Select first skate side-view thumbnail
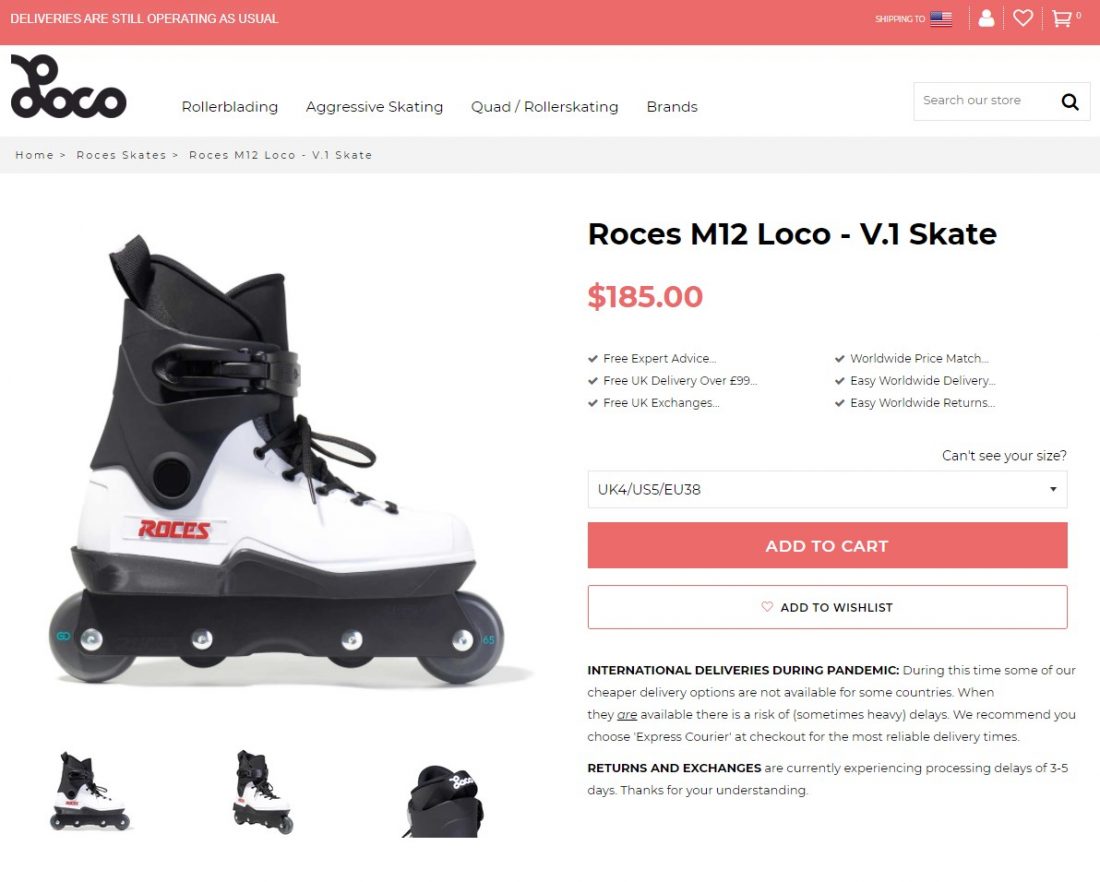The image size is (1100, 882). pos(90,792)
